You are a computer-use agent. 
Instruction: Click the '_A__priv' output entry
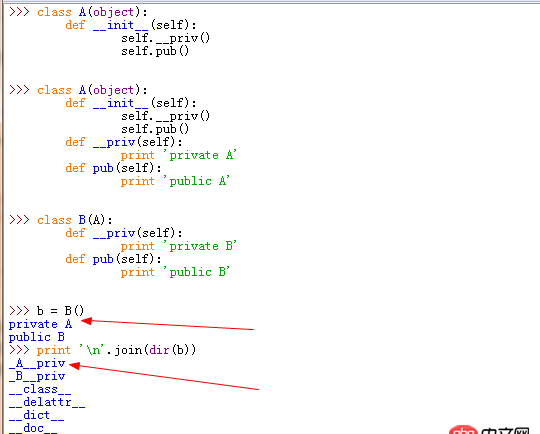[37, 363]
